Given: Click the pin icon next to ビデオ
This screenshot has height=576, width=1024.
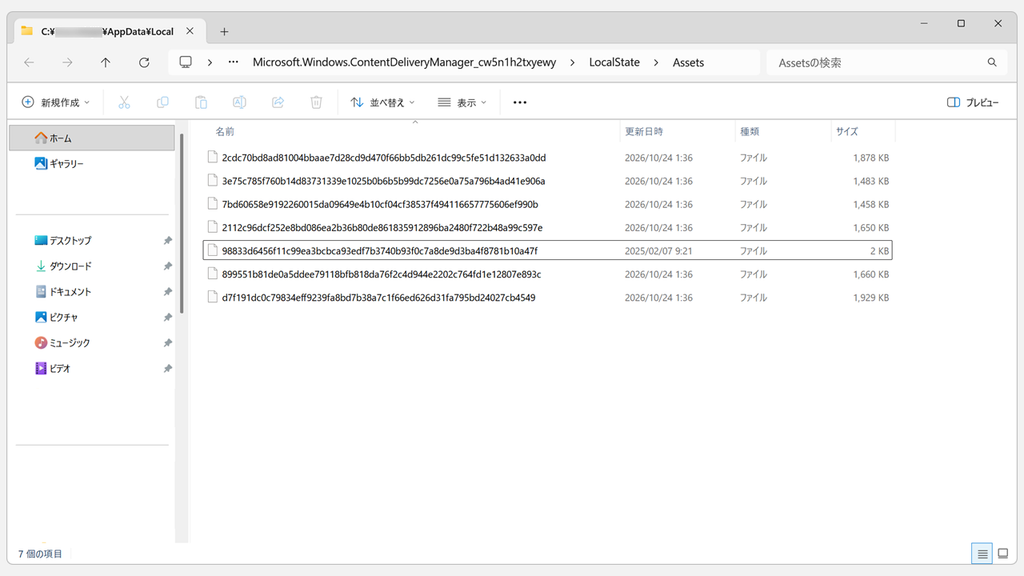Looking at the screenshot, I should [x=168, y=368].
